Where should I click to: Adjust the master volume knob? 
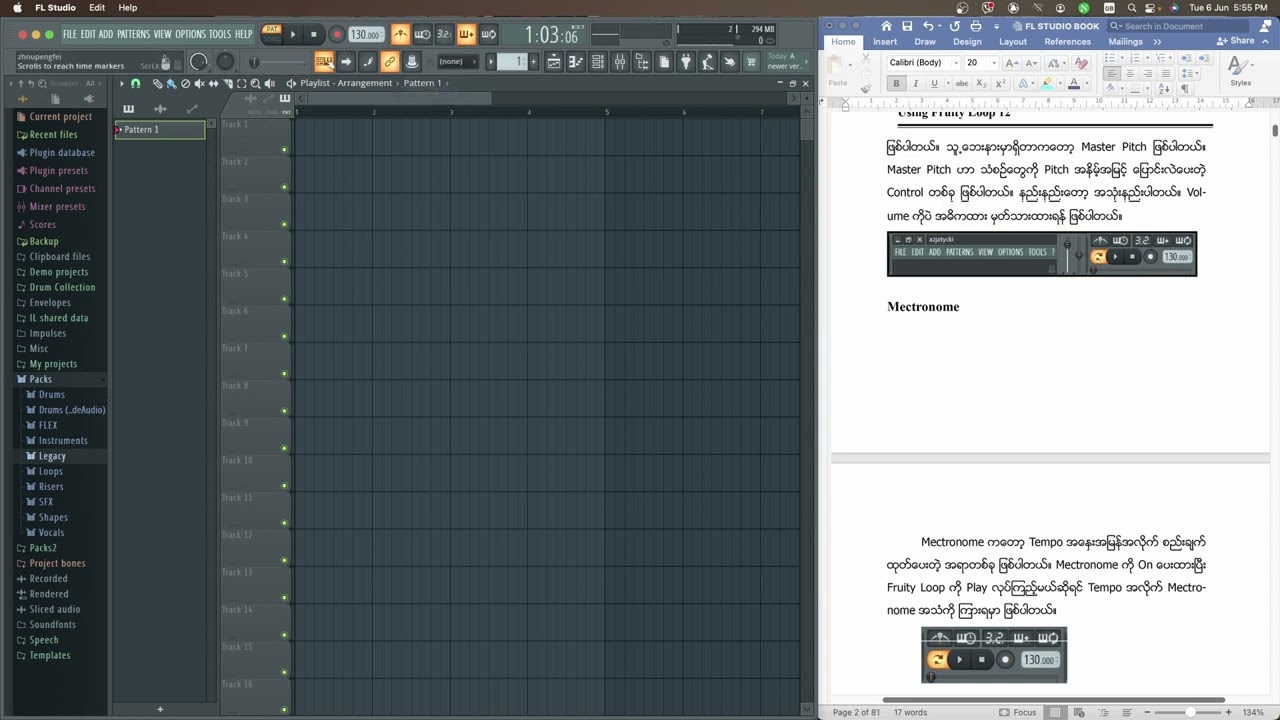(198, 62)
